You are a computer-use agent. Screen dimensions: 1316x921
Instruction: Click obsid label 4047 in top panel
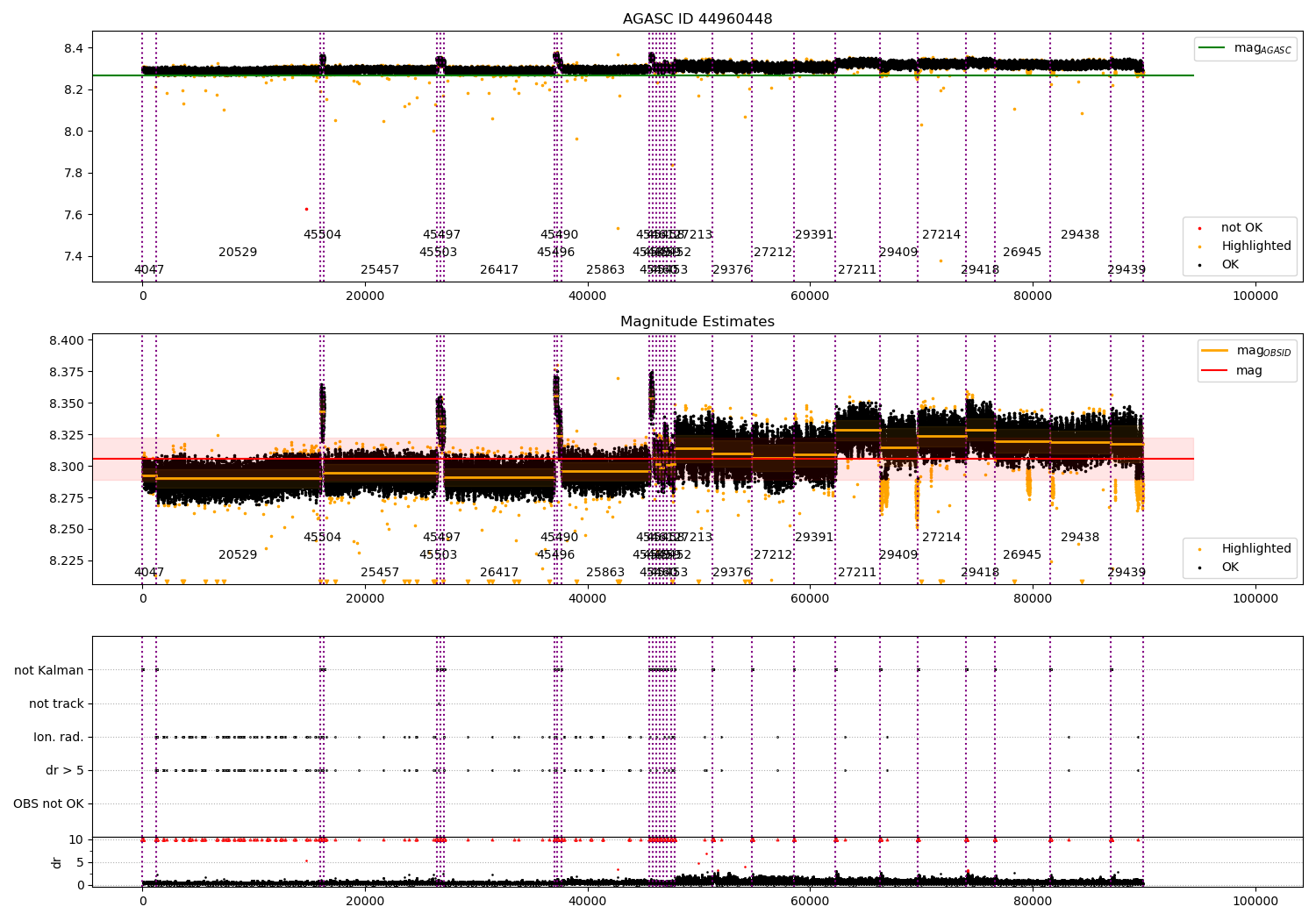[149, 270]
